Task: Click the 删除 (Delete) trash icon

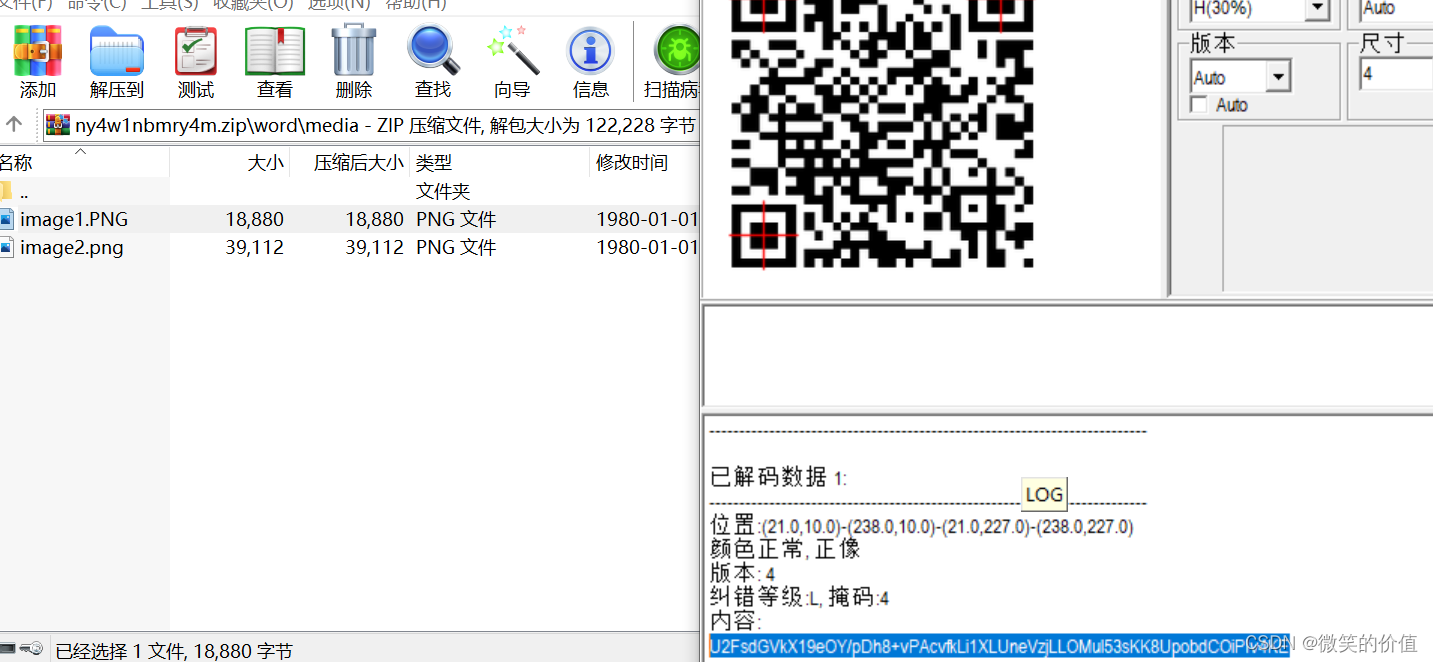Action: (353, 50)
